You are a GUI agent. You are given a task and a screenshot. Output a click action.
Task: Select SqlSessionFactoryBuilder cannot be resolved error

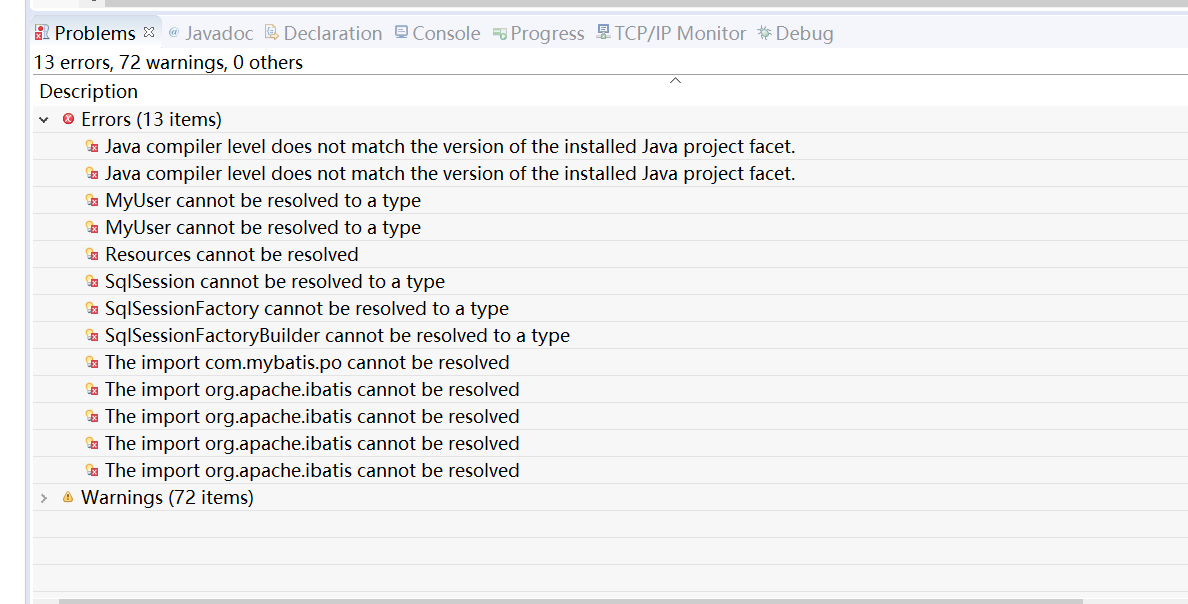(x=337, y=335)
